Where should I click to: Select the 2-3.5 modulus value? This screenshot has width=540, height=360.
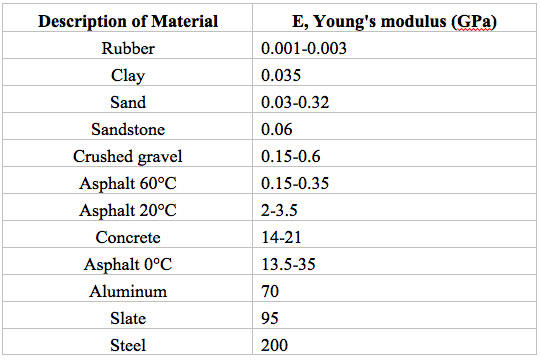pos(279,210)
